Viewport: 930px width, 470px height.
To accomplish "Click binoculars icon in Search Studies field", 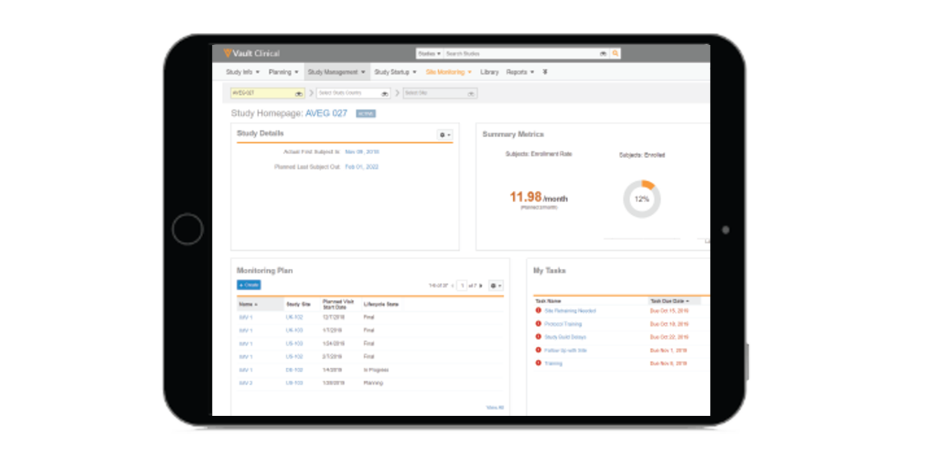I will point(602,53).
